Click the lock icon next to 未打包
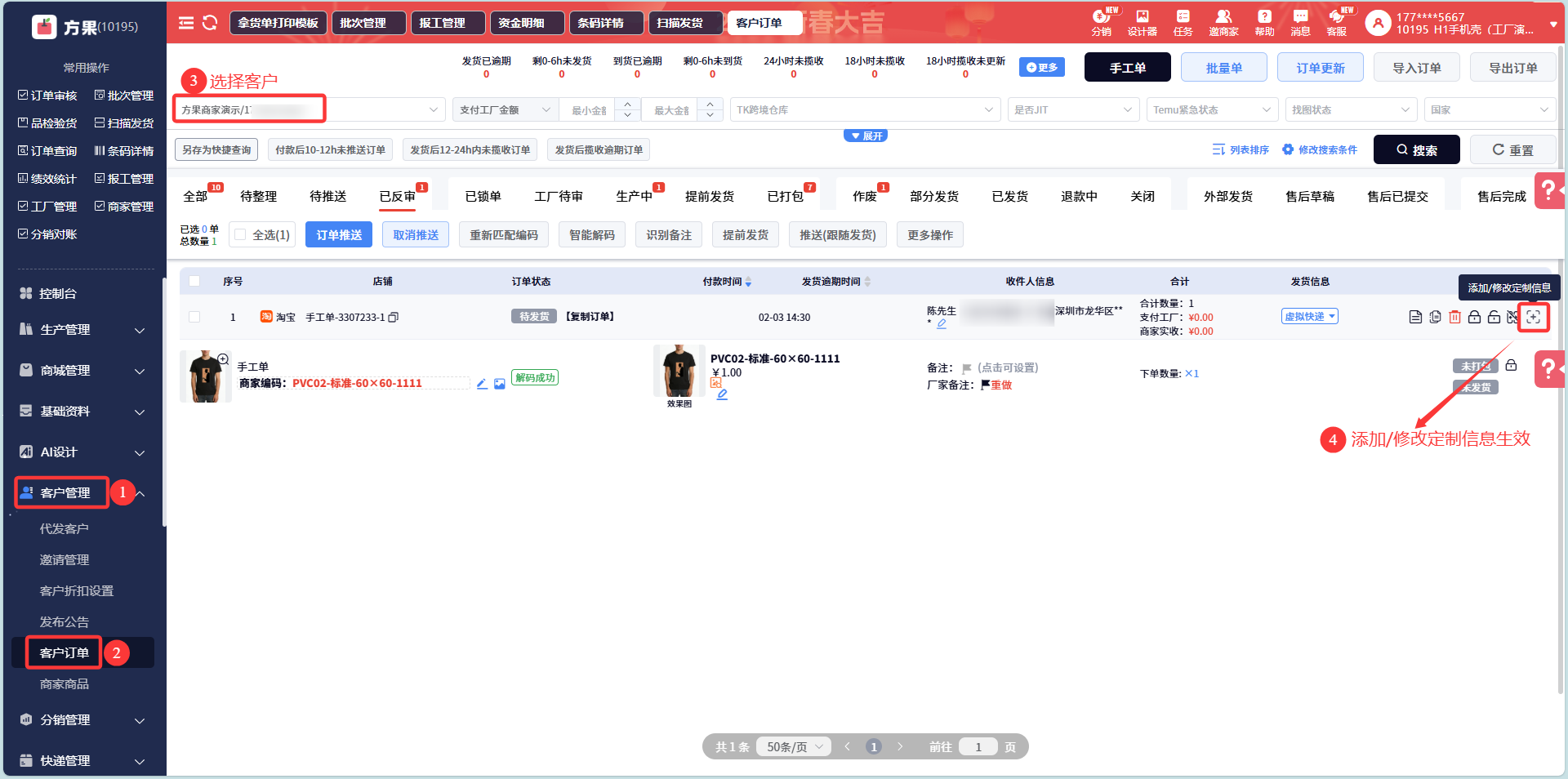Screen dimensions: 1568x779 click(1511, 365)
